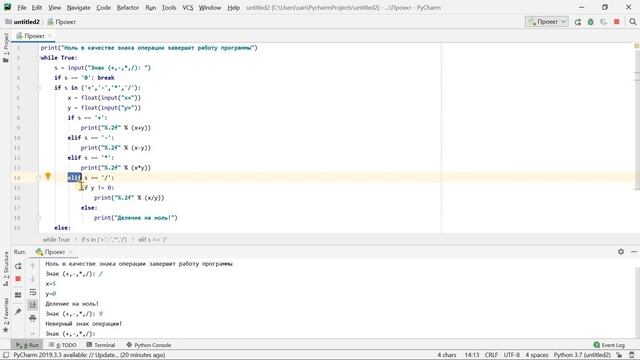Close the Проект editor tab

50,36
